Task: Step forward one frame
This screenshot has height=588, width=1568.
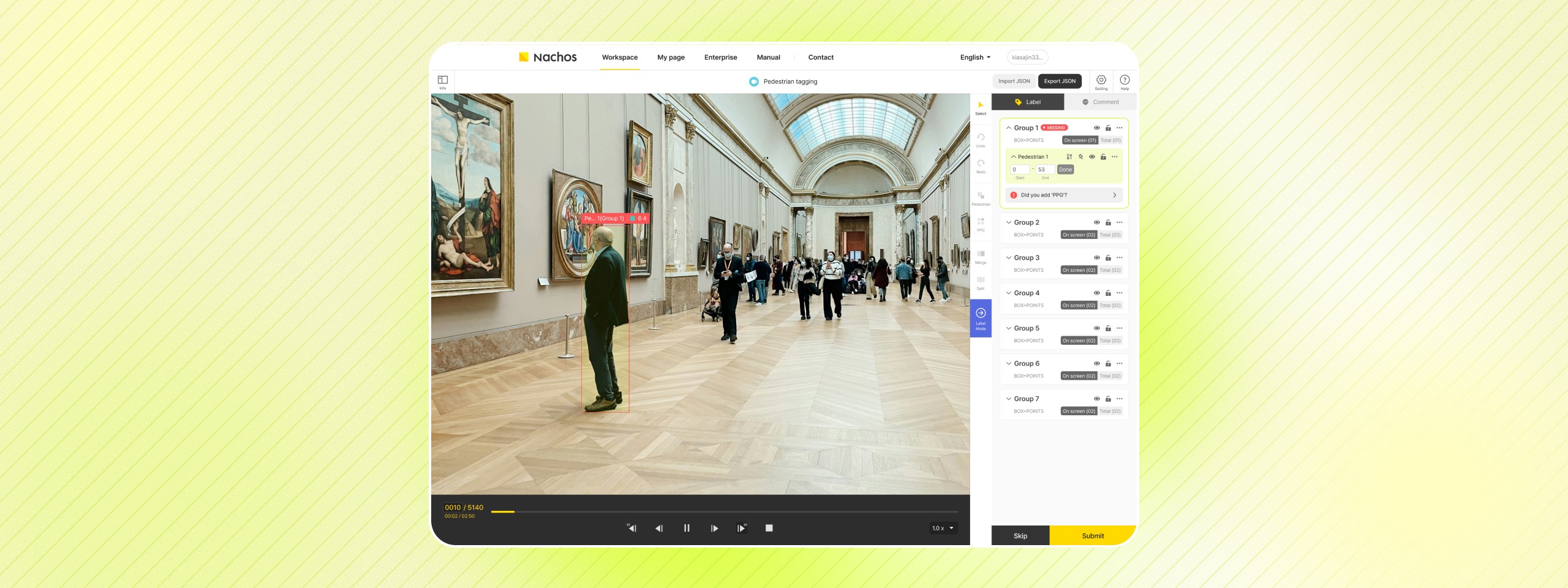Action: pos(714,528)
